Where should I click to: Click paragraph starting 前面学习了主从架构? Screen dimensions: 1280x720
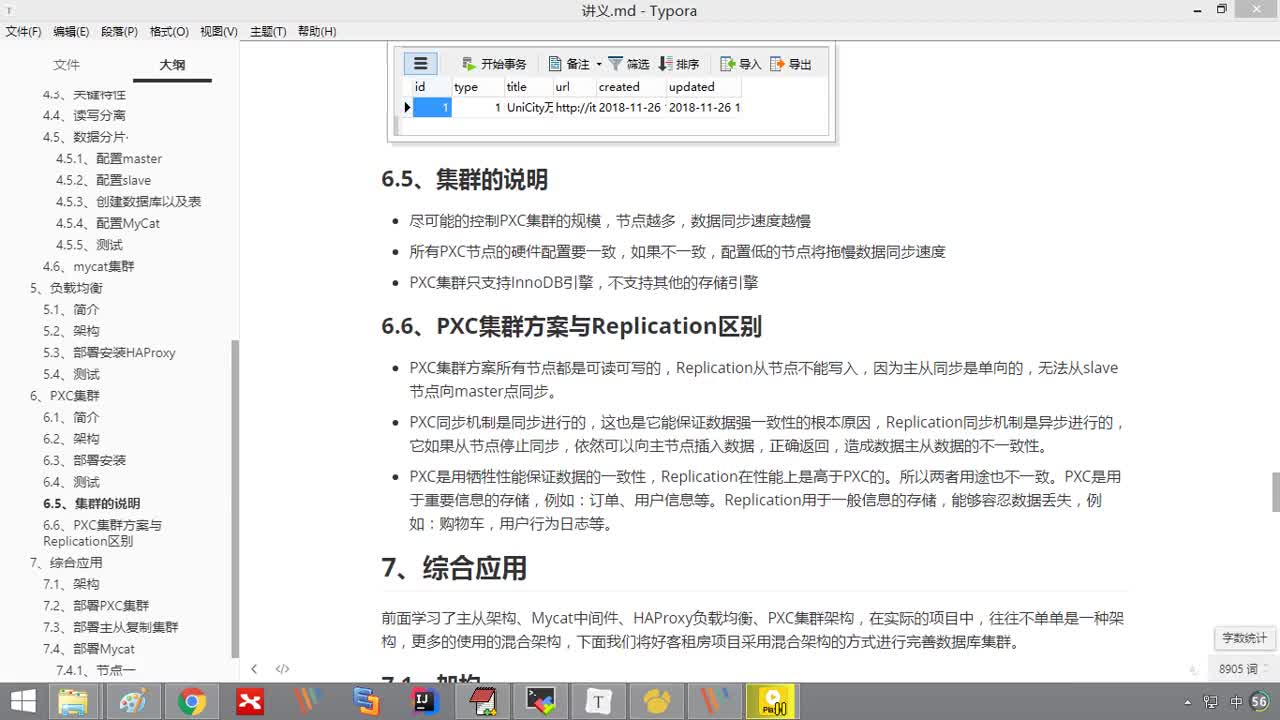tap(752, 630)
